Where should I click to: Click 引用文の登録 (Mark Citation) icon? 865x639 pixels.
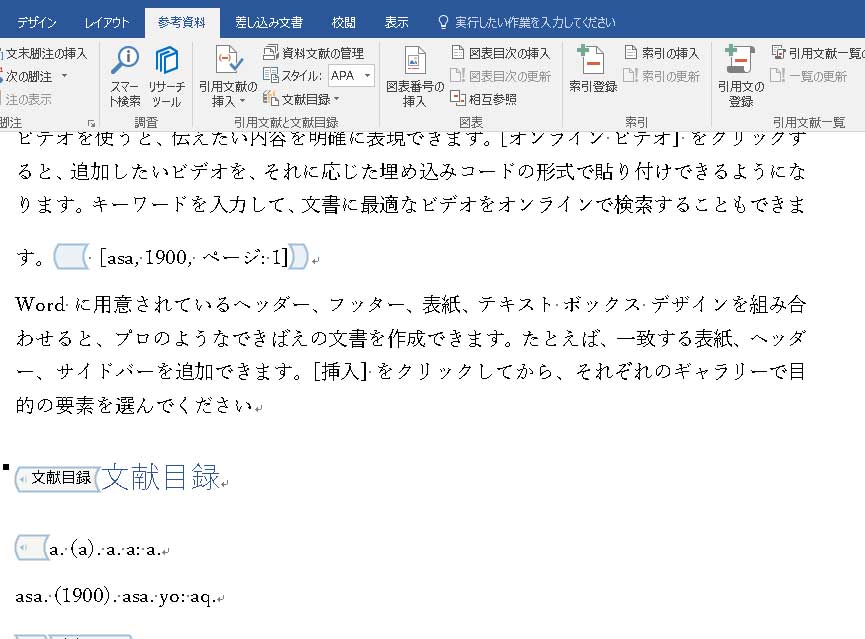click(740, 62)
